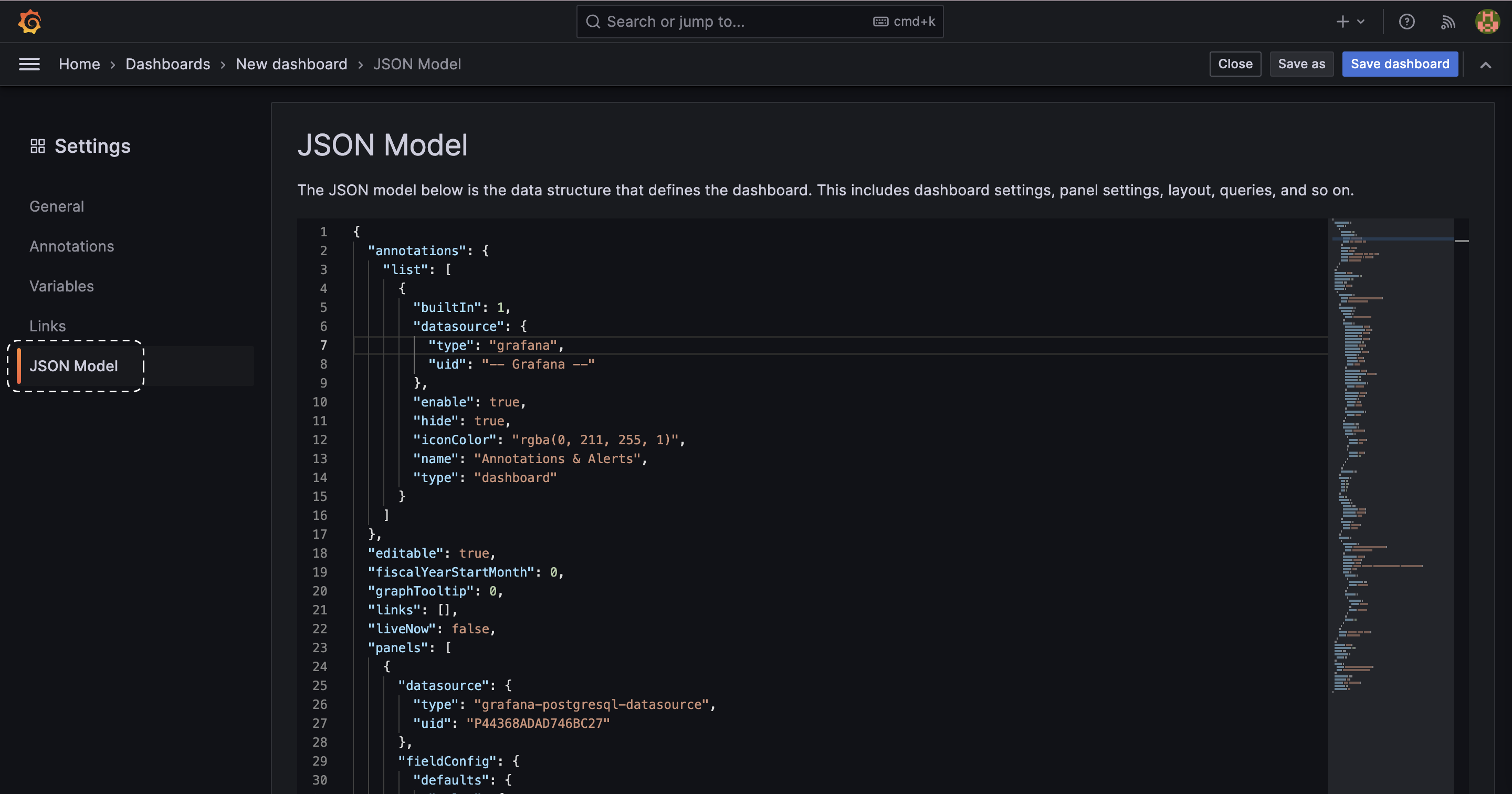
Task: Expand the add new dropdown chevron
Action: (x=1361, y=22)
